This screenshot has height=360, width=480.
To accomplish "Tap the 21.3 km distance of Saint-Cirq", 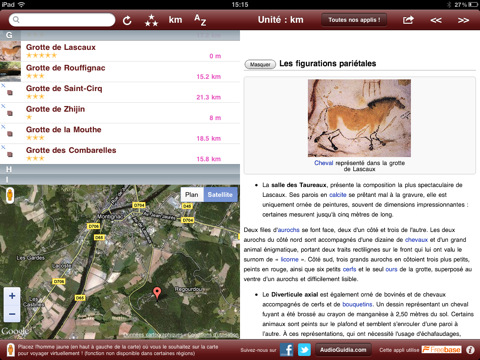I will coord(209,97).
